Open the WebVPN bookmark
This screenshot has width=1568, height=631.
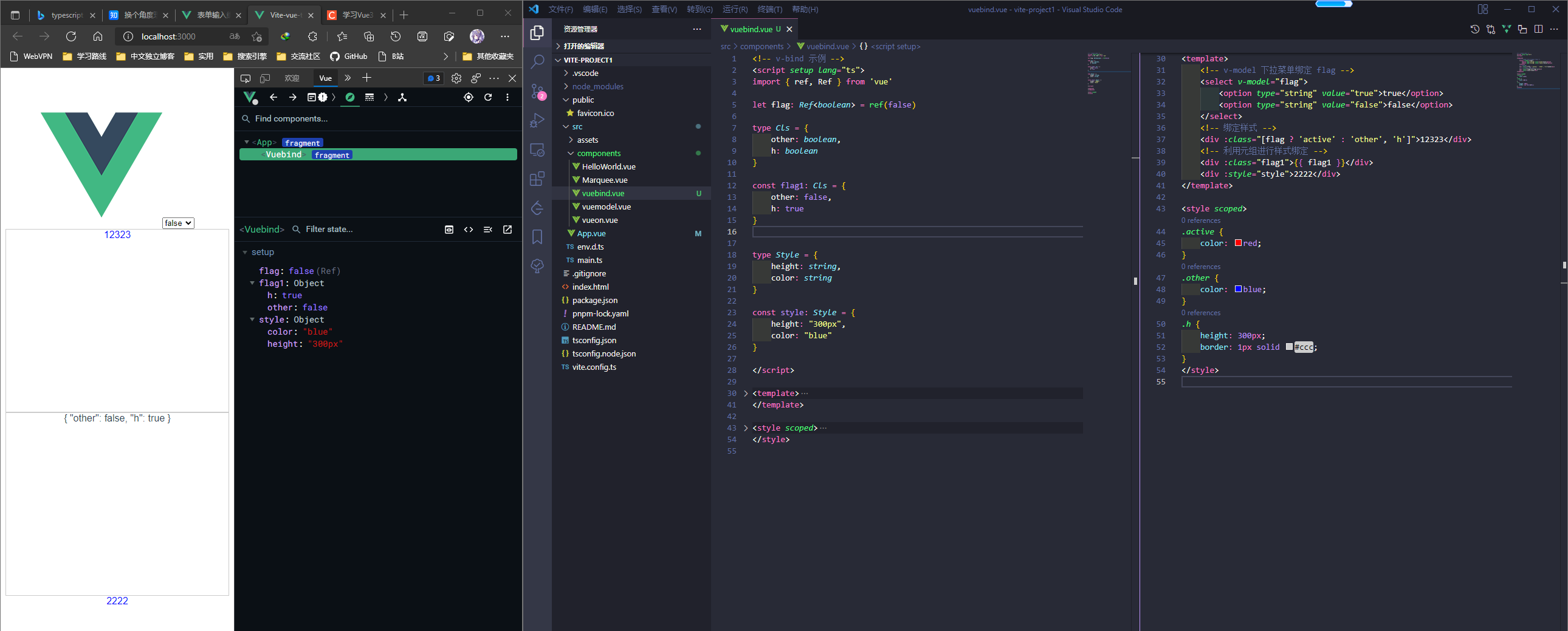click(31, 56)
